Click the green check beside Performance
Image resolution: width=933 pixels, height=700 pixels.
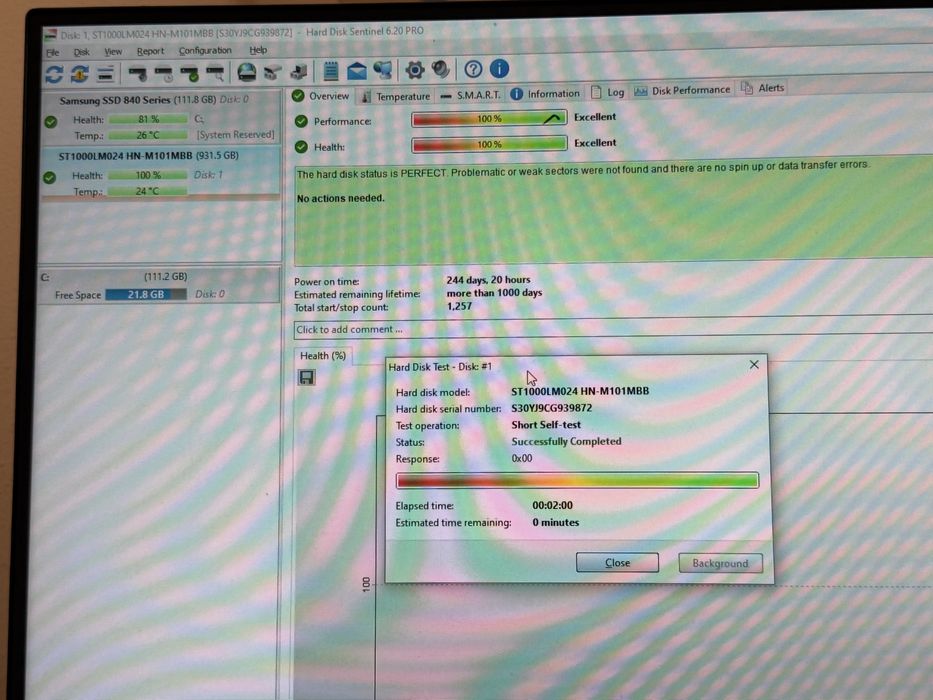301,121
